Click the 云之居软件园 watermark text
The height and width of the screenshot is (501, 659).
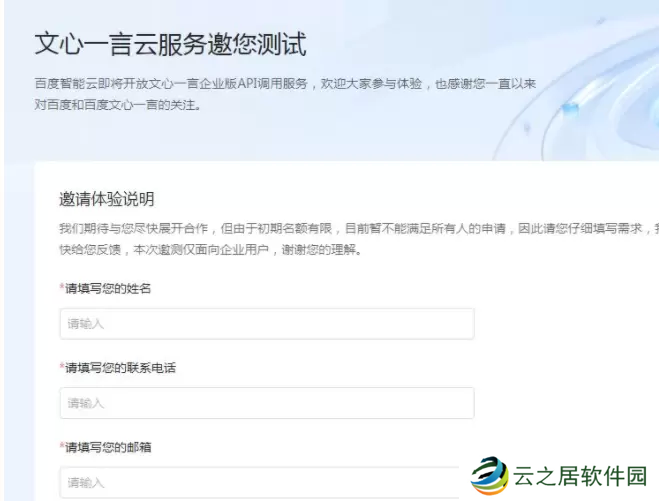pos(580,475)
